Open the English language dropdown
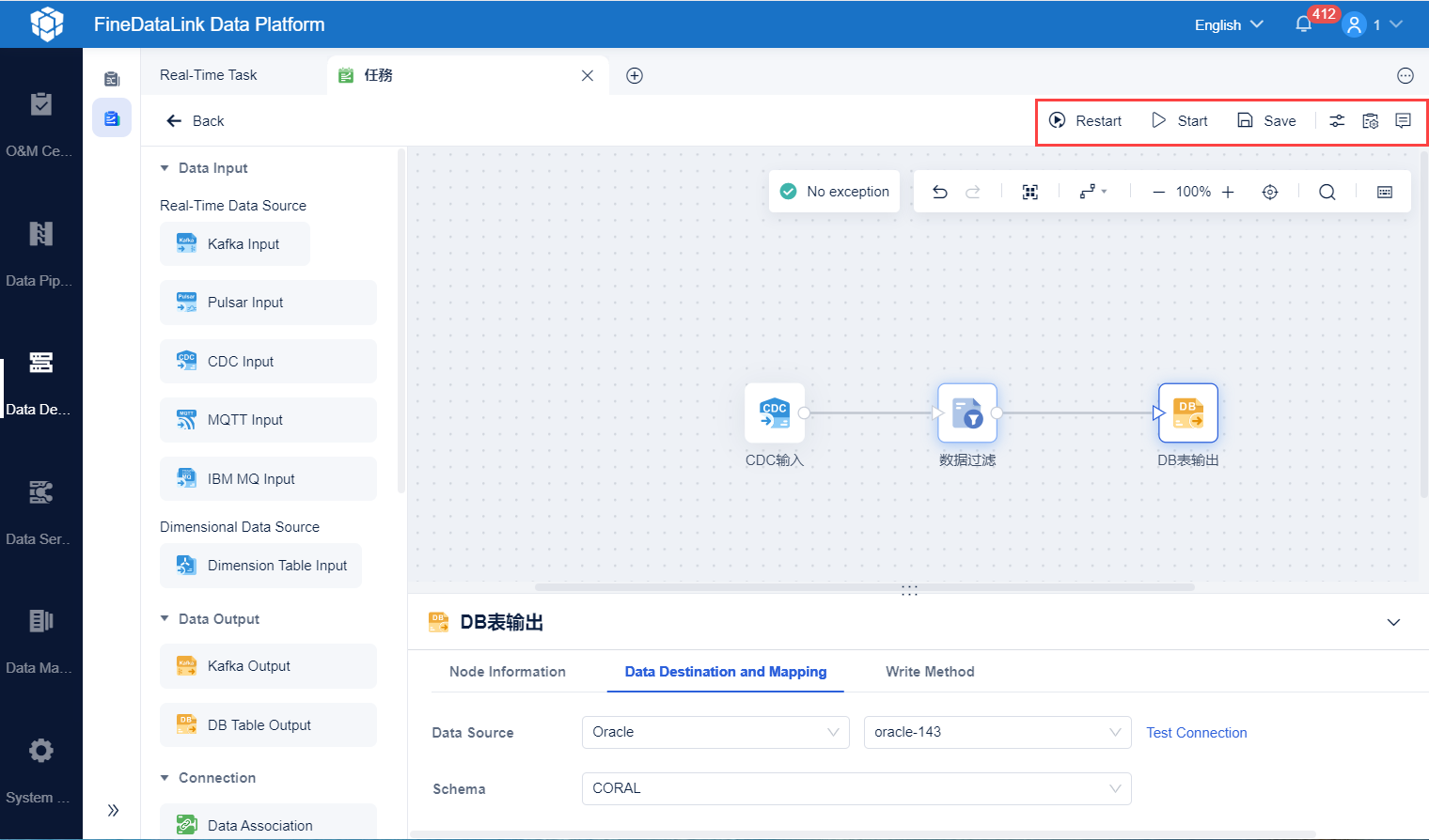 1229,25
